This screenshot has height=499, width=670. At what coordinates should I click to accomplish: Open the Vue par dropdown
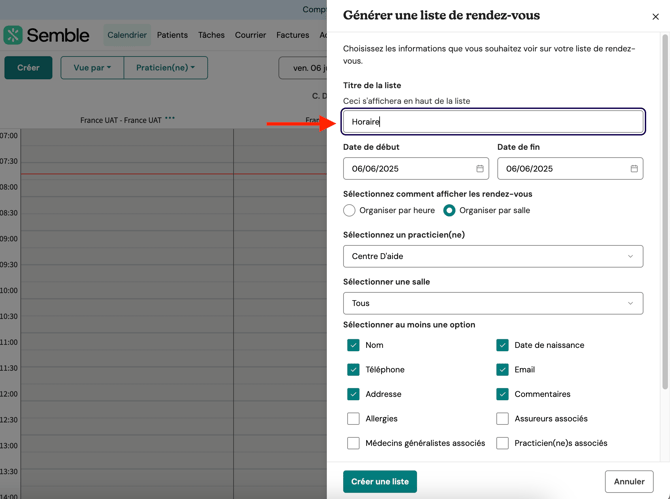(92, 68)
